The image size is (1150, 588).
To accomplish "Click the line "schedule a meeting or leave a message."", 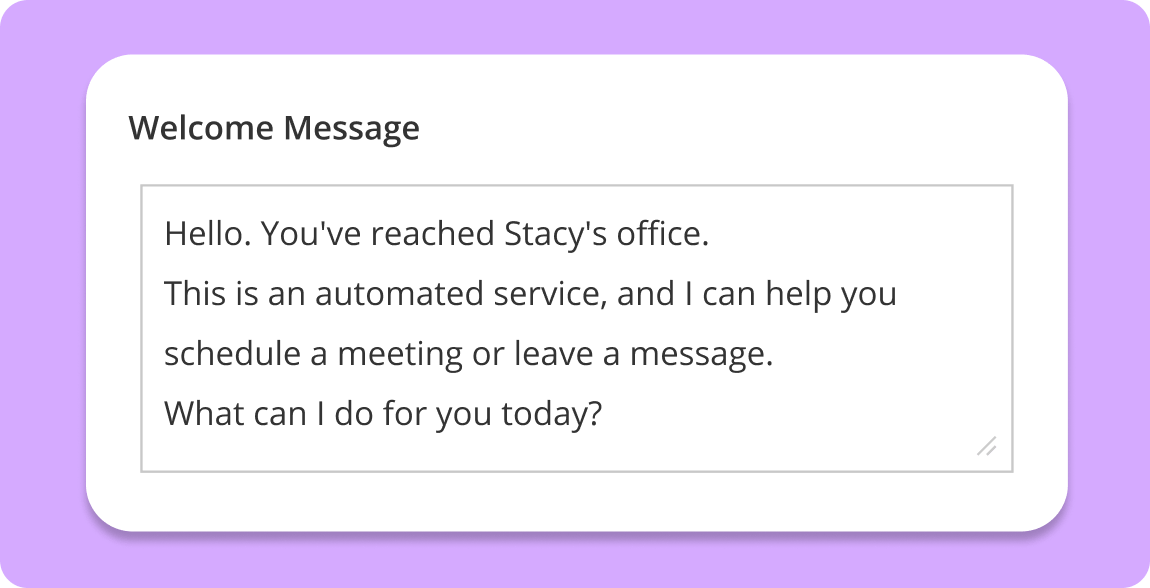I will (x=468, y=354).
